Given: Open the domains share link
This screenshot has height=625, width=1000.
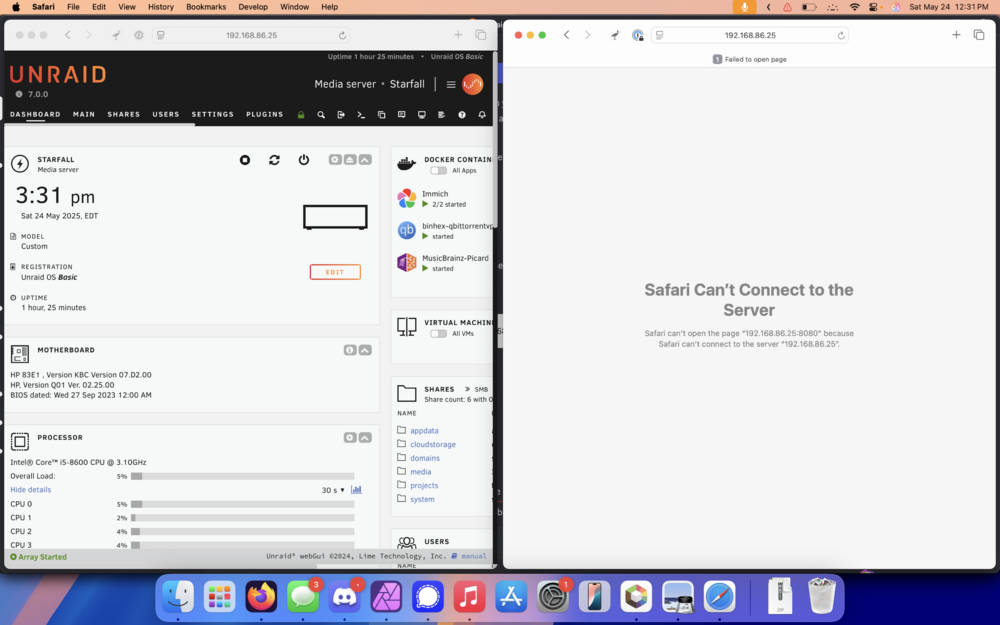Looking at the screenshot, I should (425, 459).
